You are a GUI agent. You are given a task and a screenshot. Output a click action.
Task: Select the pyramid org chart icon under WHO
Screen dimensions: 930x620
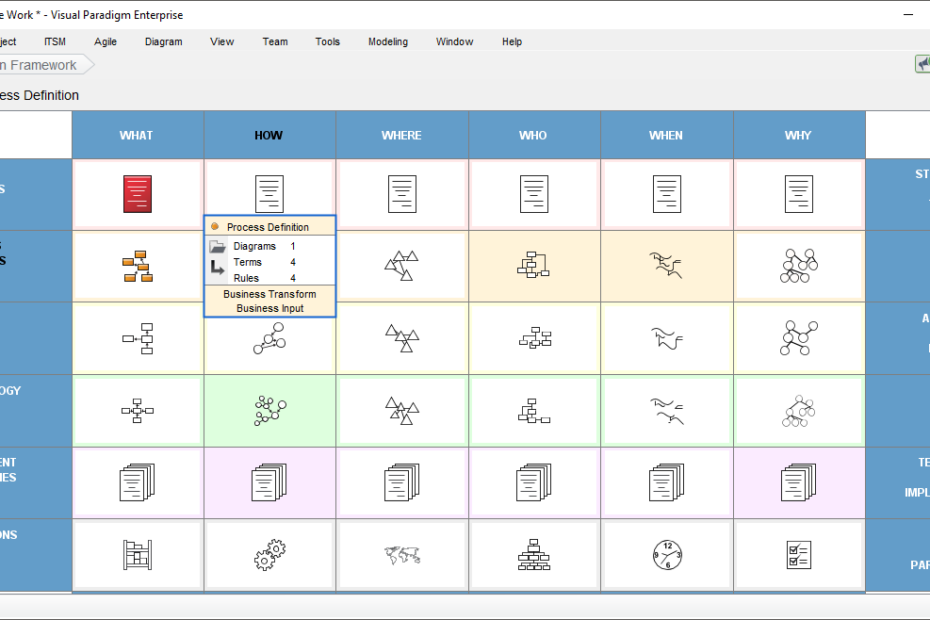(x=533, y=555)
